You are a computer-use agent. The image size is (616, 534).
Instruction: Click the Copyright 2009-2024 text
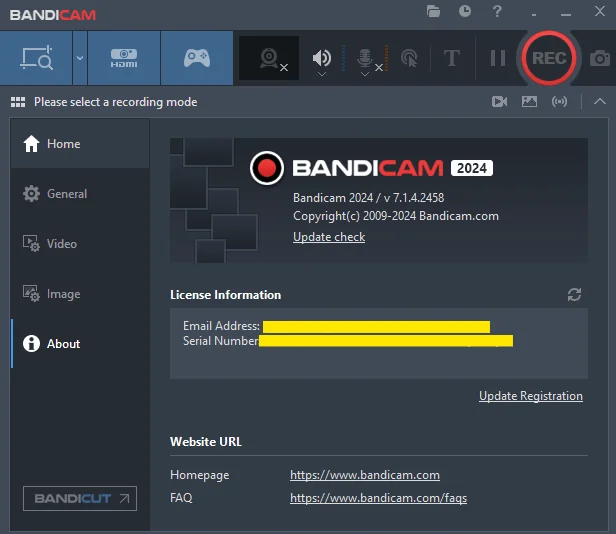(396, 216)
